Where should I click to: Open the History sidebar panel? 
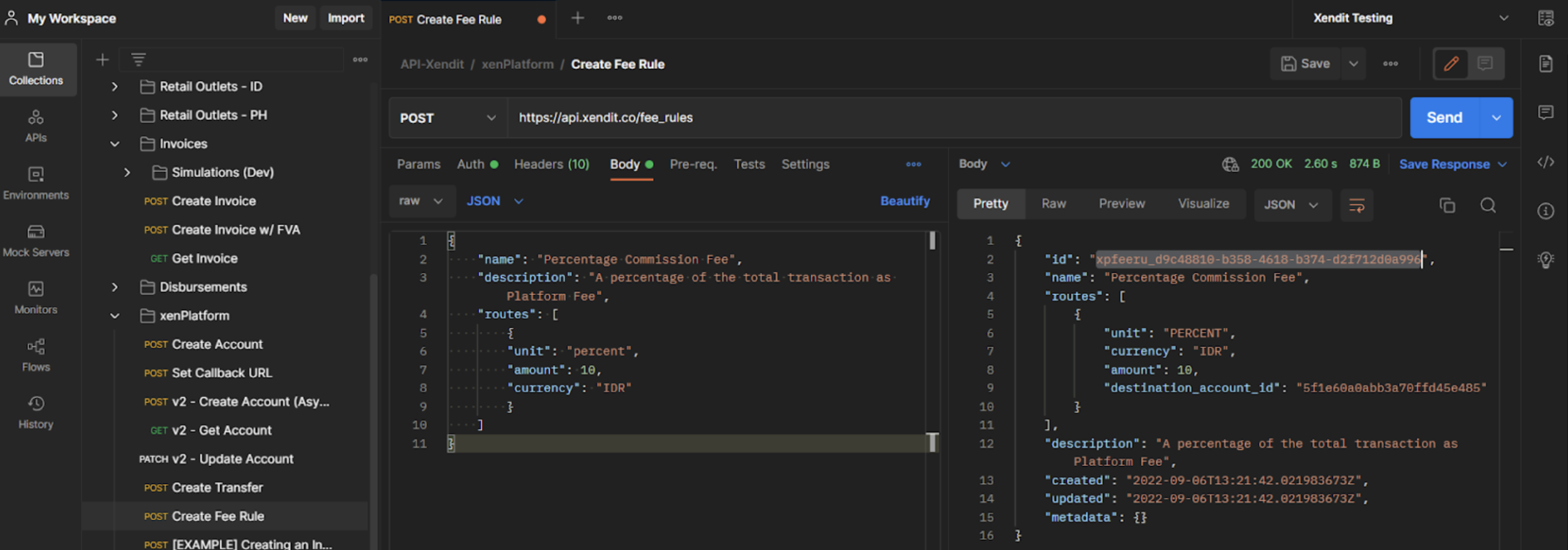point(36,412)
